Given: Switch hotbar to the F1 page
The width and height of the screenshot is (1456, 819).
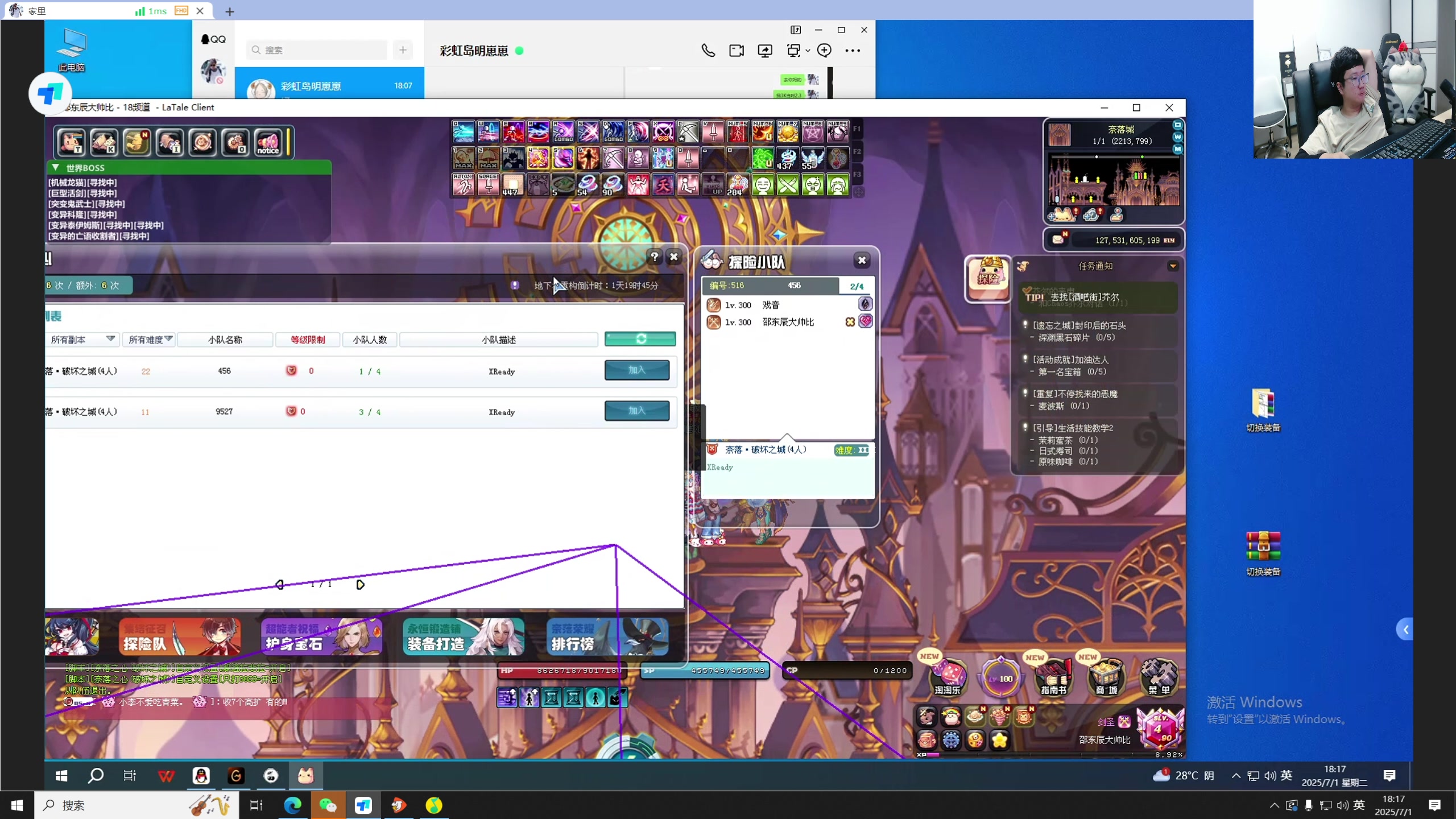Looking at the screenshot, I should [x=857, y=130].
